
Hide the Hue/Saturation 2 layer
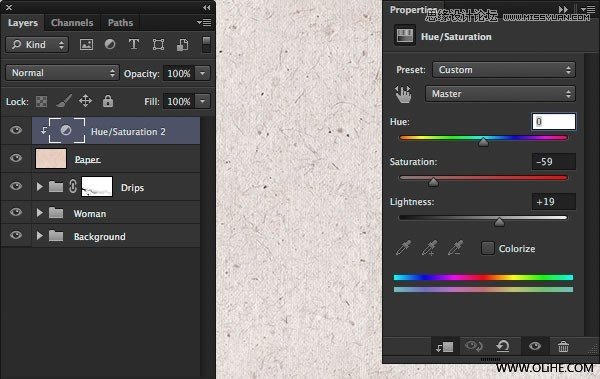pyautogui.click(x=16, y=130)
